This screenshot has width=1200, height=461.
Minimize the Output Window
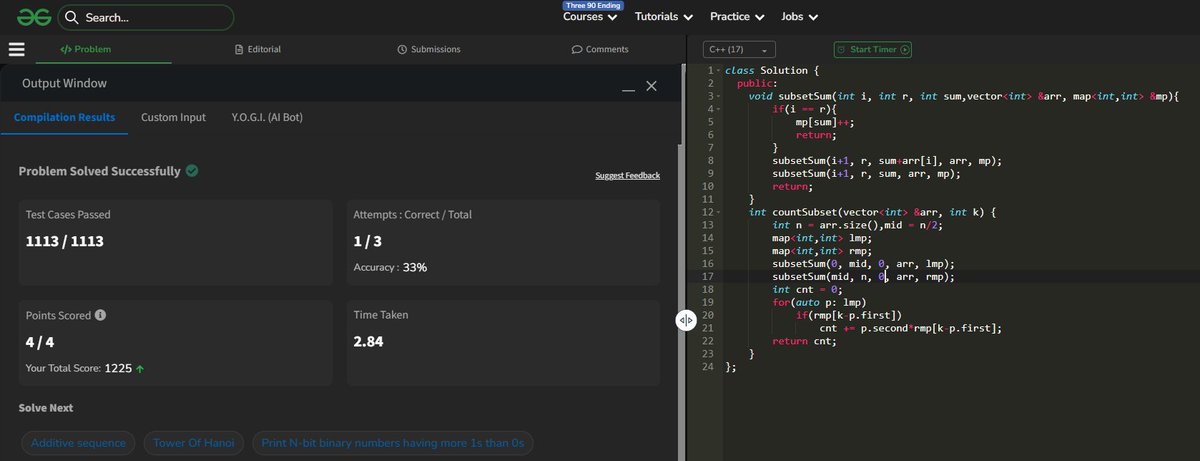click(629, 89)
